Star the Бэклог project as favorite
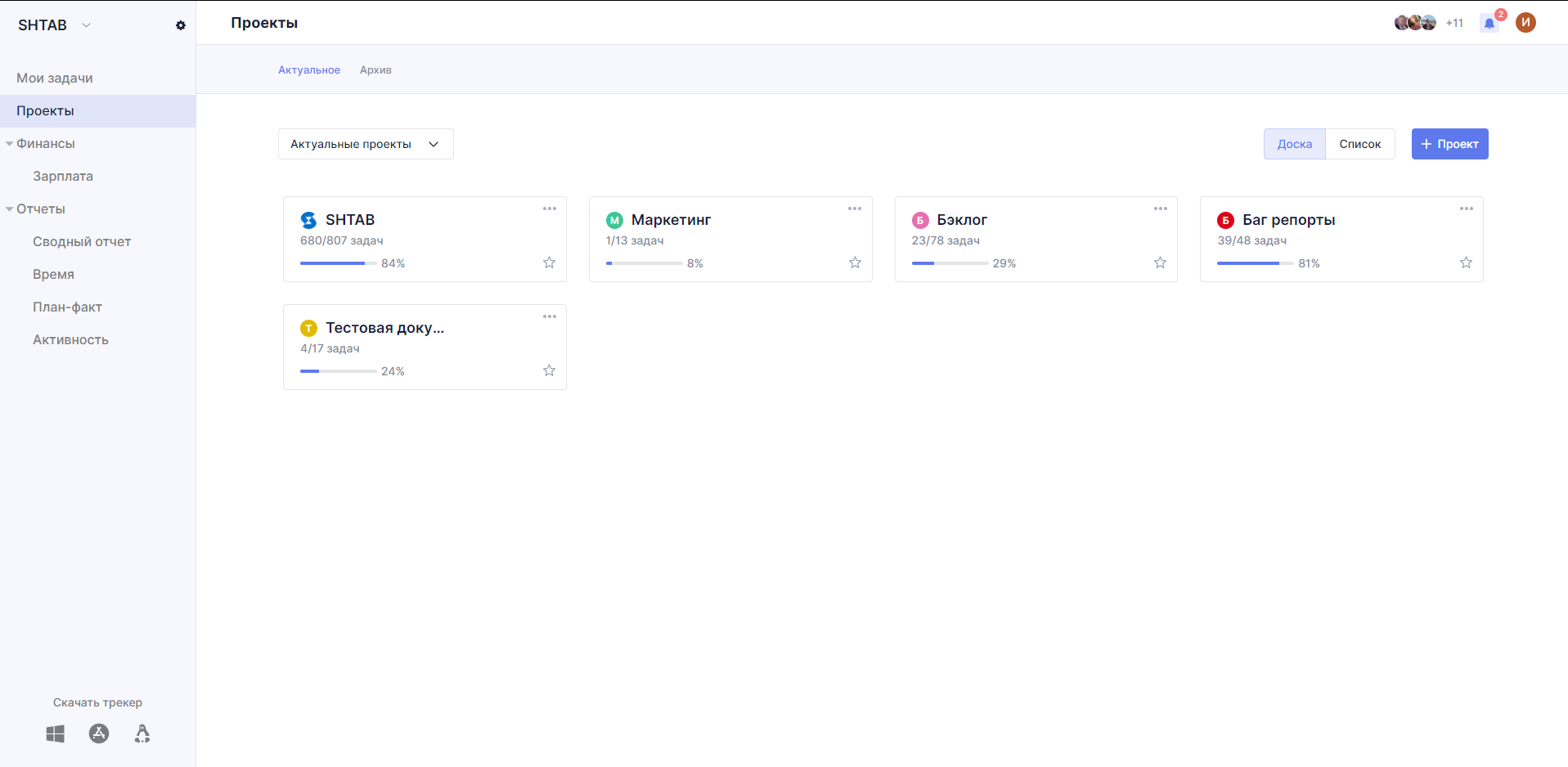 click(x=1160, y=262)
